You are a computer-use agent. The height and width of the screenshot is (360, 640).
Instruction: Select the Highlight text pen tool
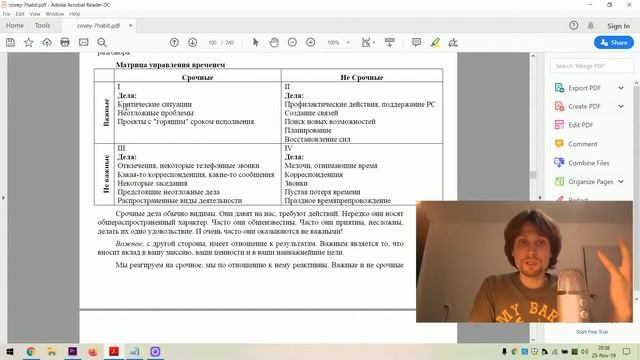point(435,42)
